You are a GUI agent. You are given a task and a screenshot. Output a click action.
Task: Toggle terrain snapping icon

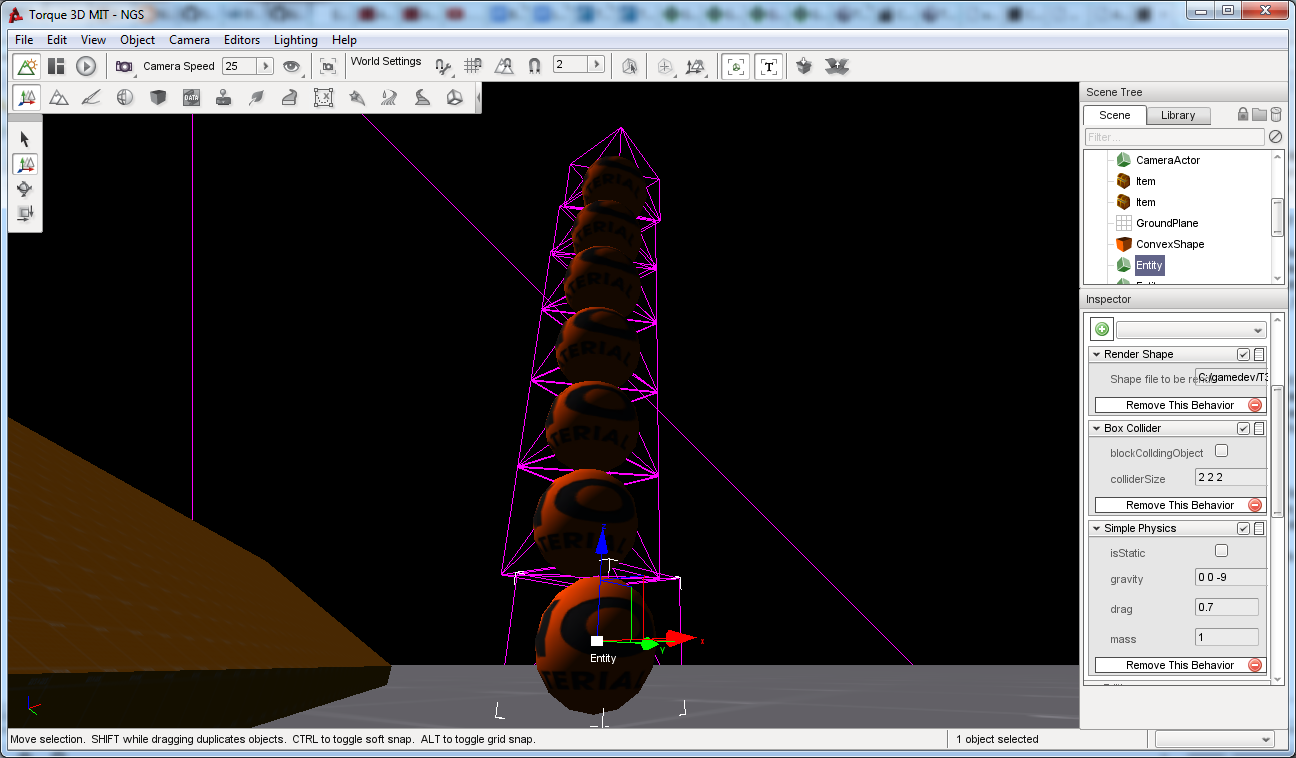(504, 66)
